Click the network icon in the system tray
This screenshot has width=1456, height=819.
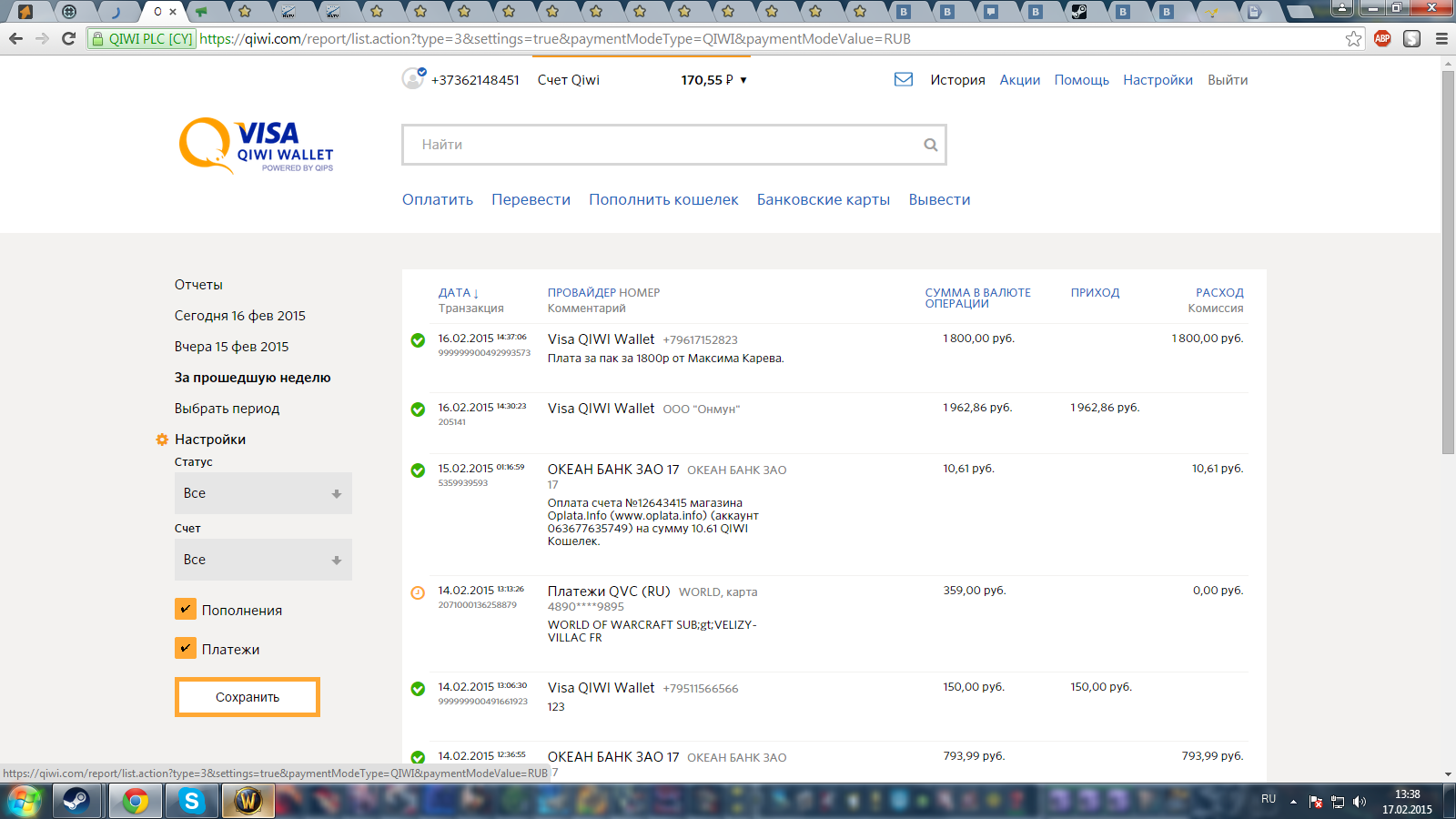coord(1338,802)
